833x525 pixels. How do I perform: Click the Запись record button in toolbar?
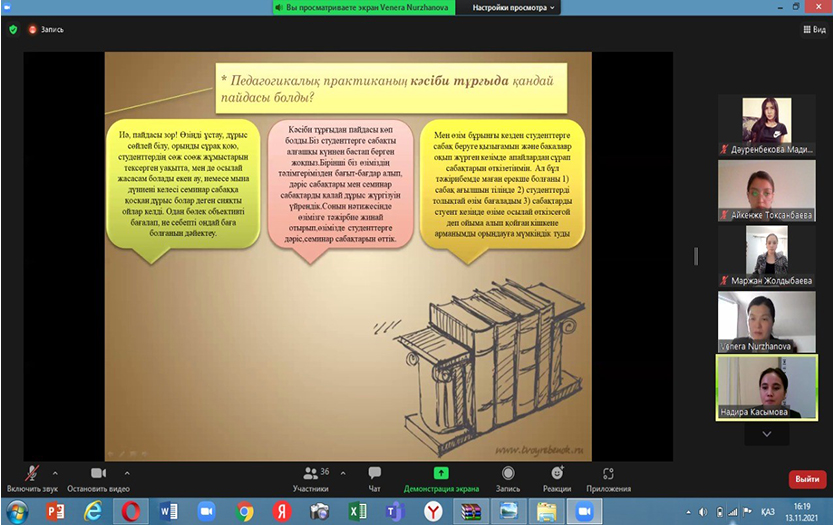click(x=508, y=474)
